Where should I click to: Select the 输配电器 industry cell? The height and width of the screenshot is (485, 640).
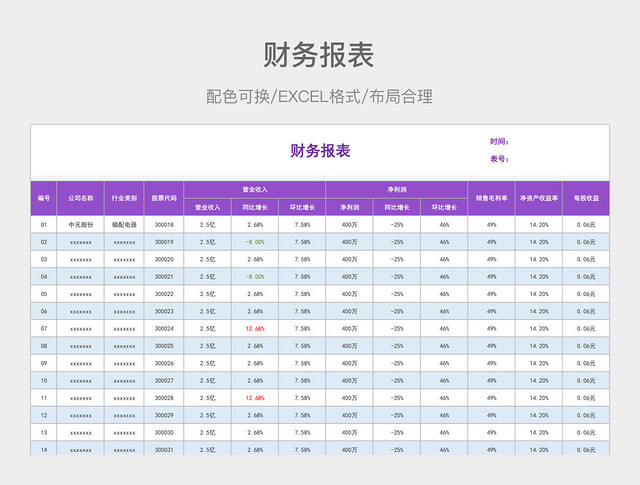point(124,225)
